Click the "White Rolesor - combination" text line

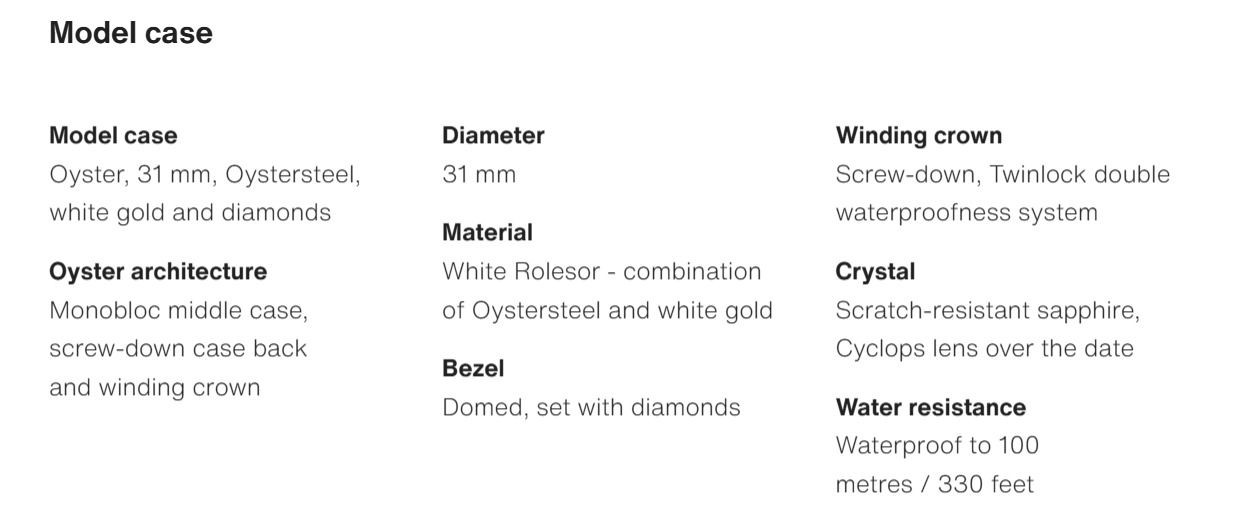coord(602,271)
